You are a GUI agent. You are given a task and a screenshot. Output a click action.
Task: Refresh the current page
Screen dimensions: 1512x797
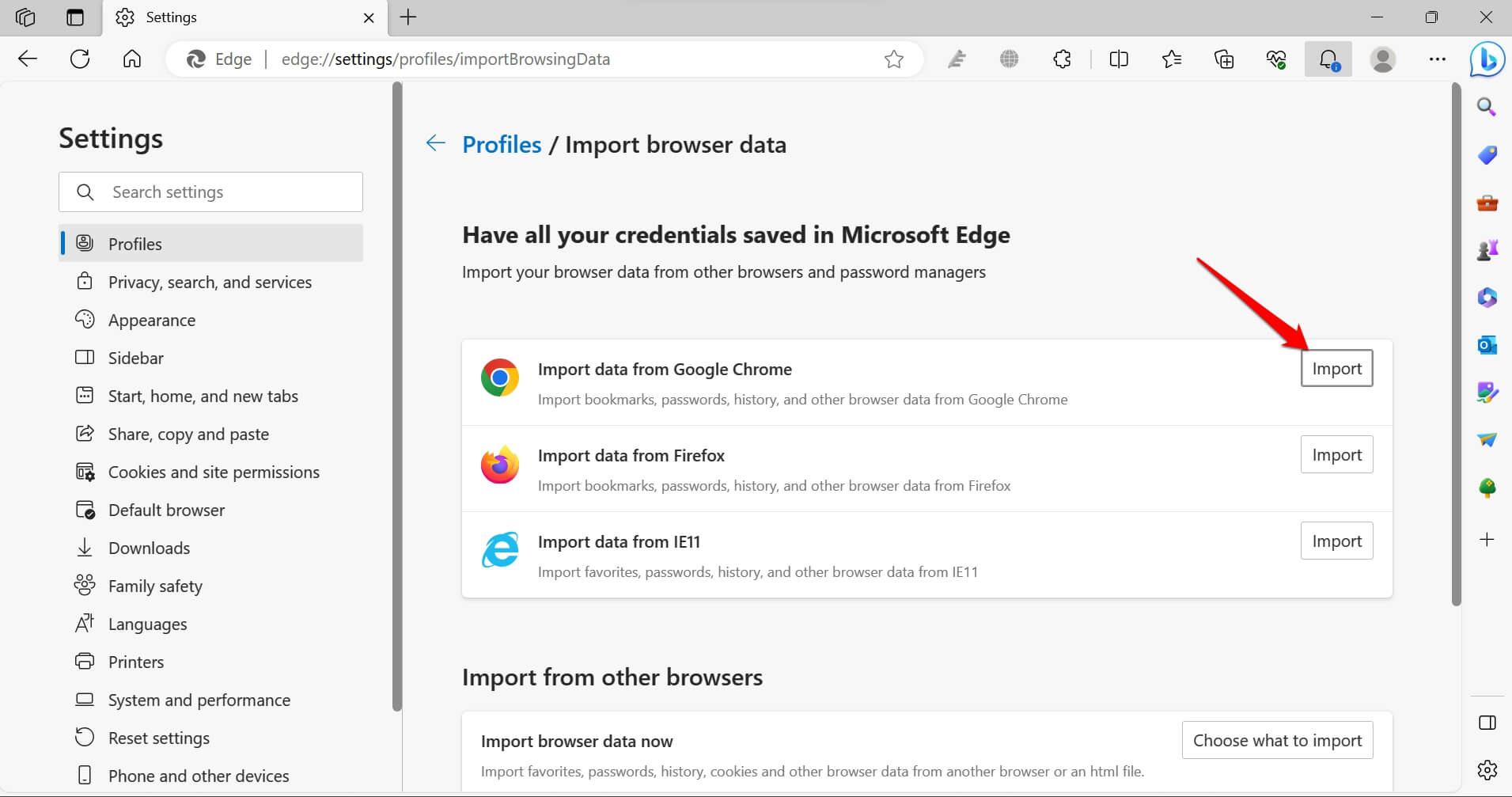(80, 59)
